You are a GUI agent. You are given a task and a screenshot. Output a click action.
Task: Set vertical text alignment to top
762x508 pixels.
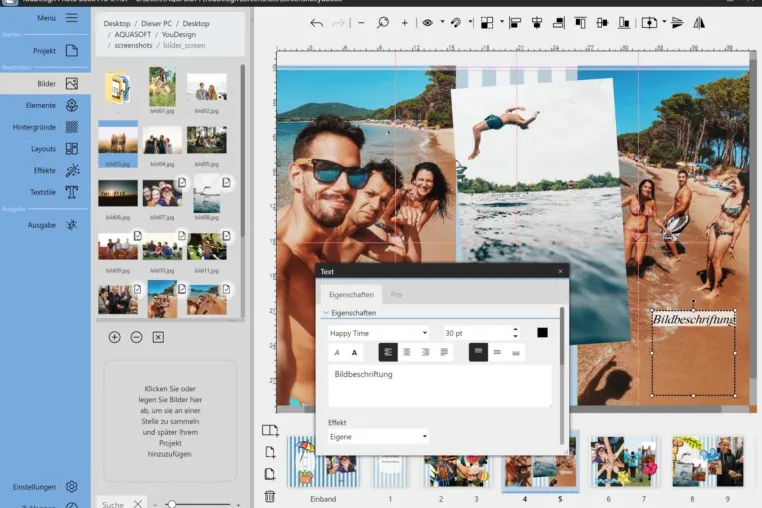click(478, 352)
